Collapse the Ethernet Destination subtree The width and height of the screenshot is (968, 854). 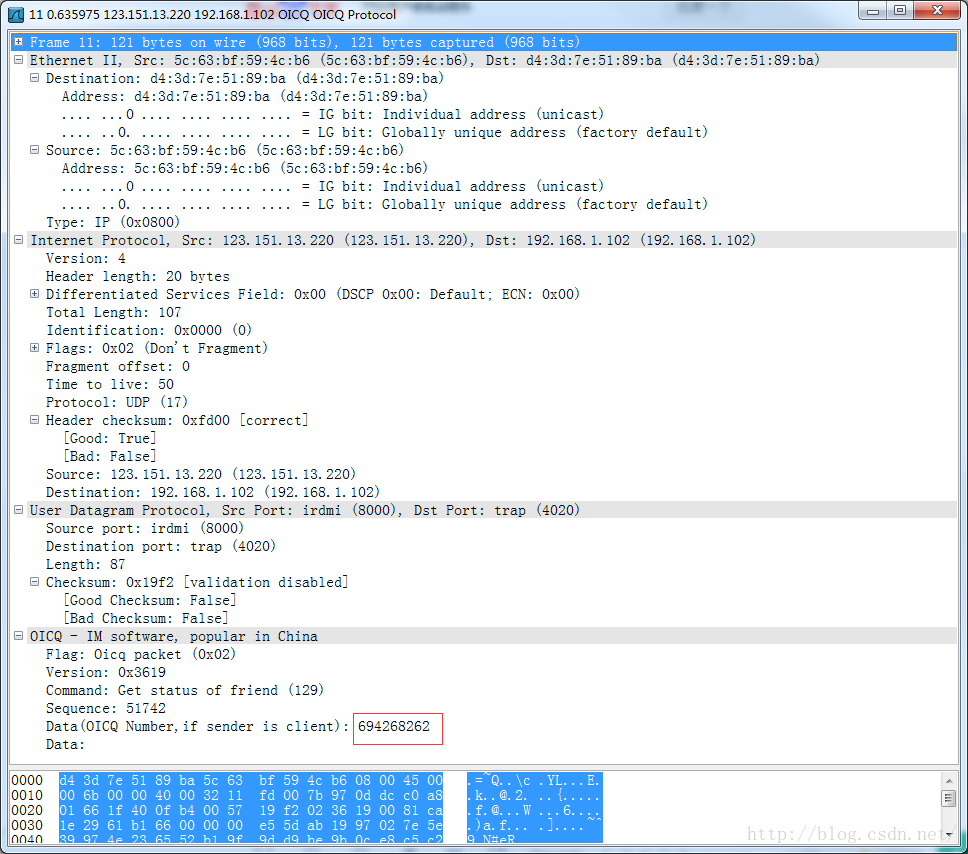click(x=35, y=78)
